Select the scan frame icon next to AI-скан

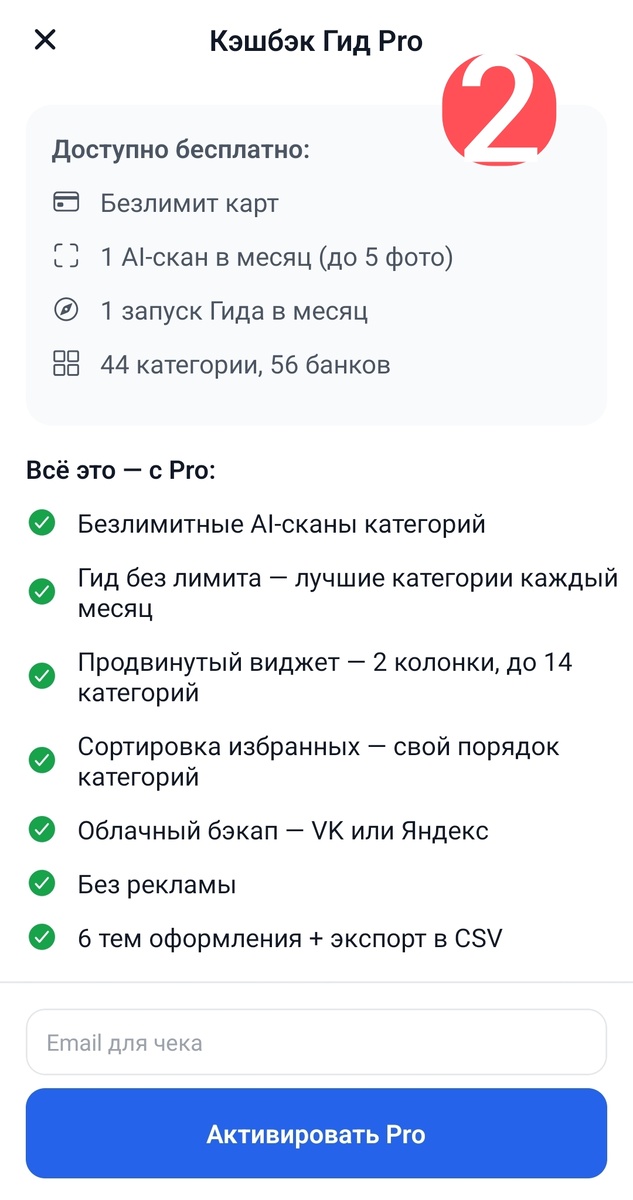(x=67, y=256)
